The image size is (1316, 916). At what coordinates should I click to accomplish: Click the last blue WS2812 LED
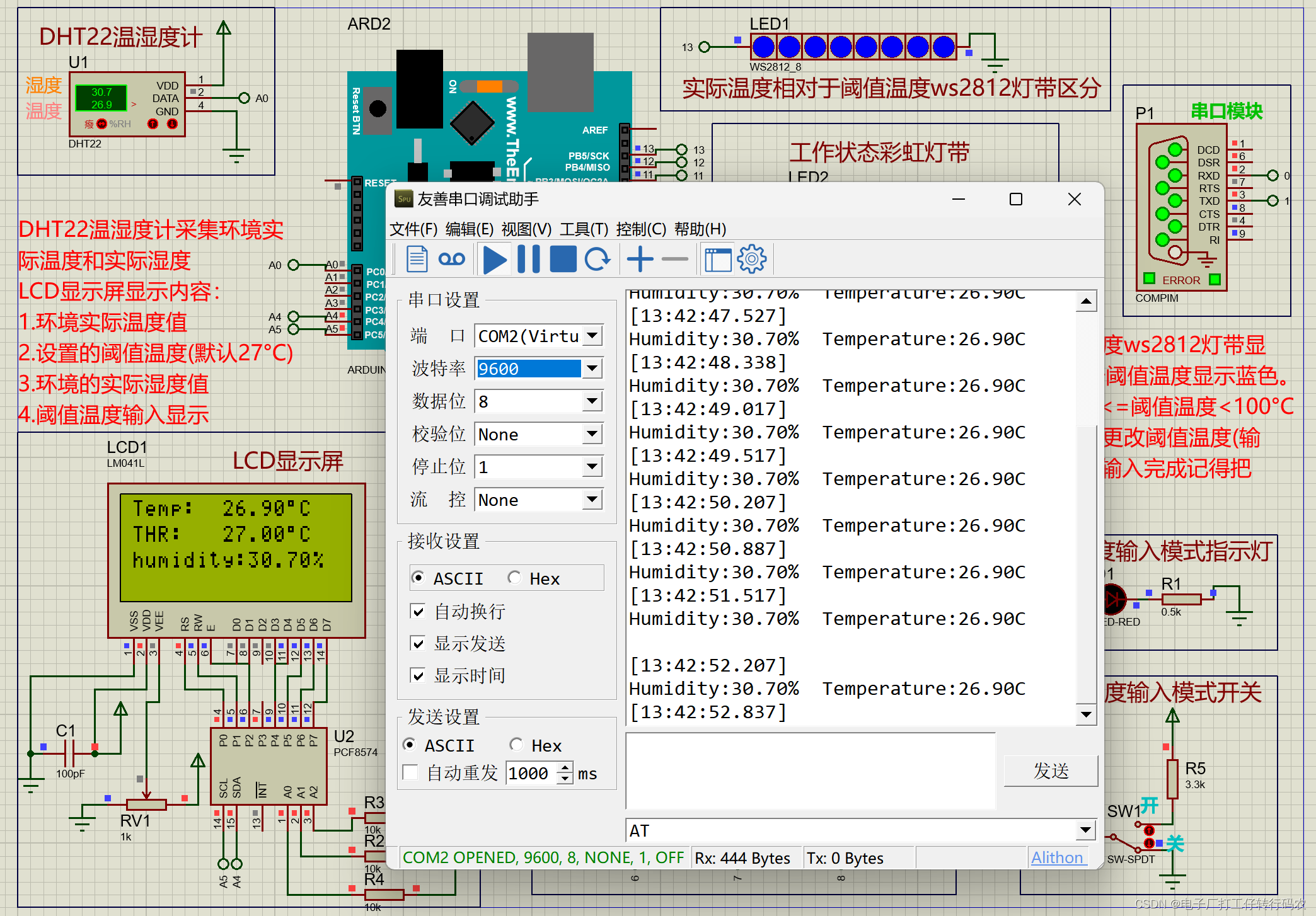tap(944, 47)
